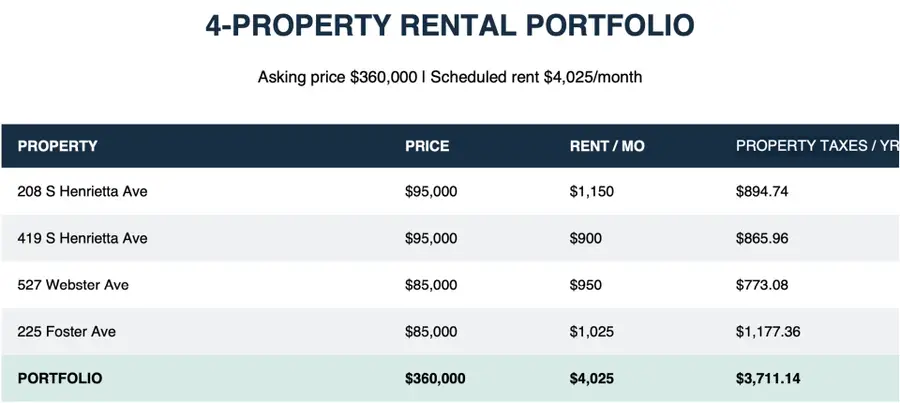
Task: Click the $1,025 rent for Foster Ave
Action: [x=592, y=331]
